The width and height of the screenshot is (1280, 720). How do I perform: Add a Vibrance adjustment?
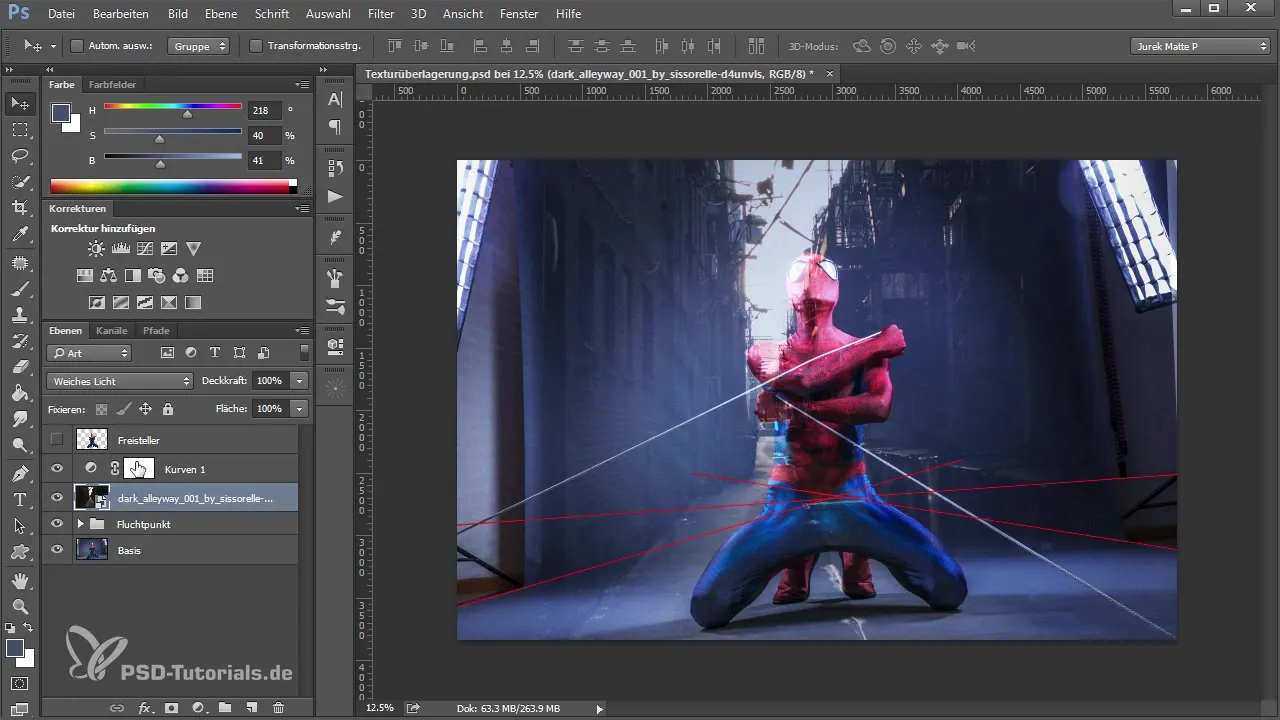coord(193,248)
